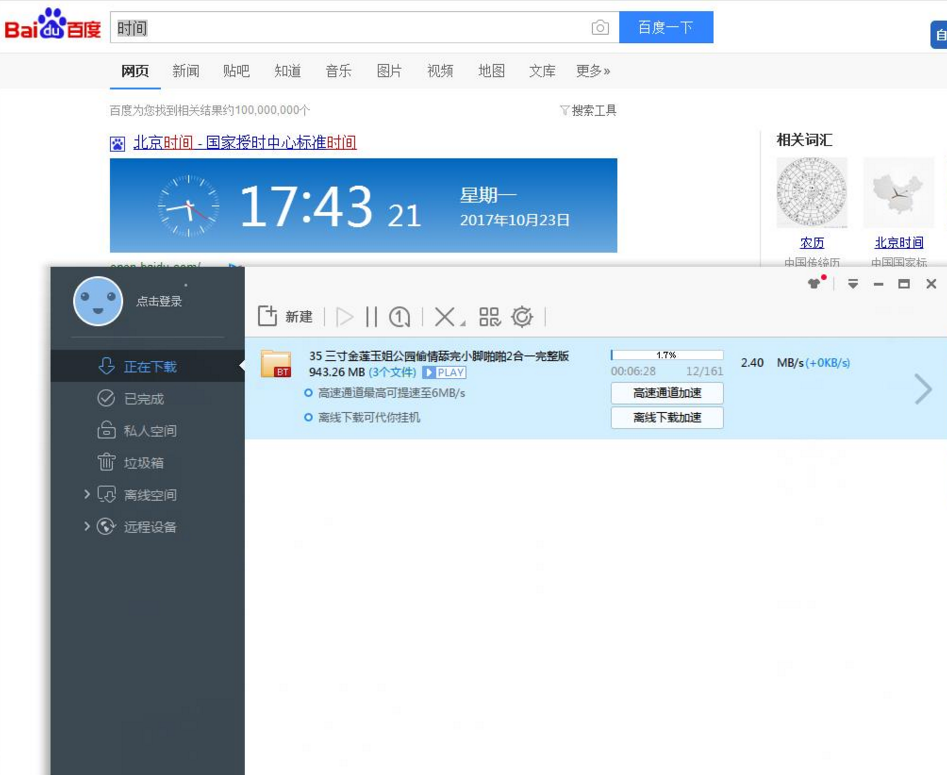The image size is (947, 775).
Task: Click the PLAY preview button
Action: click(x=444, y=372)
